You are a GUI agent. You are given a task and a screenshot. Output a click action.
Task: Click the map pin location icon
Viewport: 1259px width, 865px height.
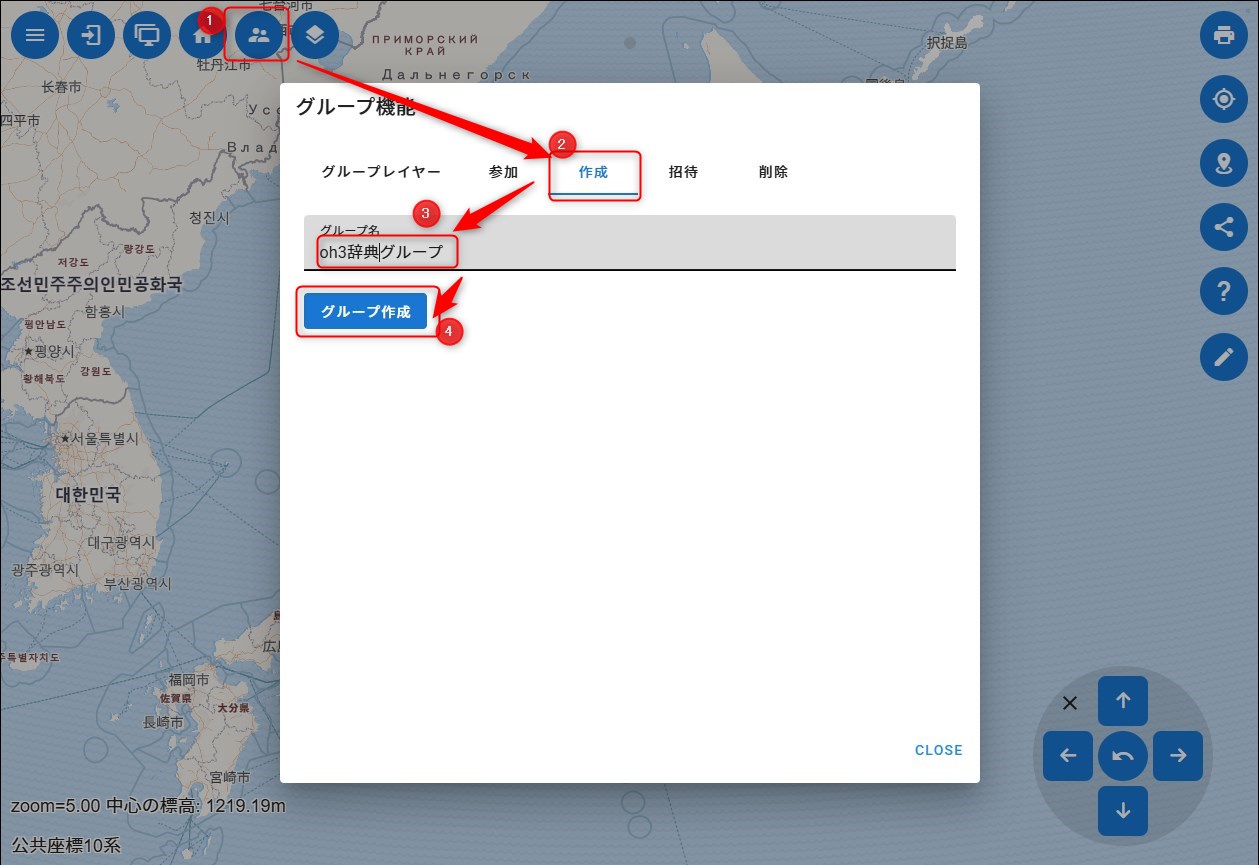[x=1223, y=164]
